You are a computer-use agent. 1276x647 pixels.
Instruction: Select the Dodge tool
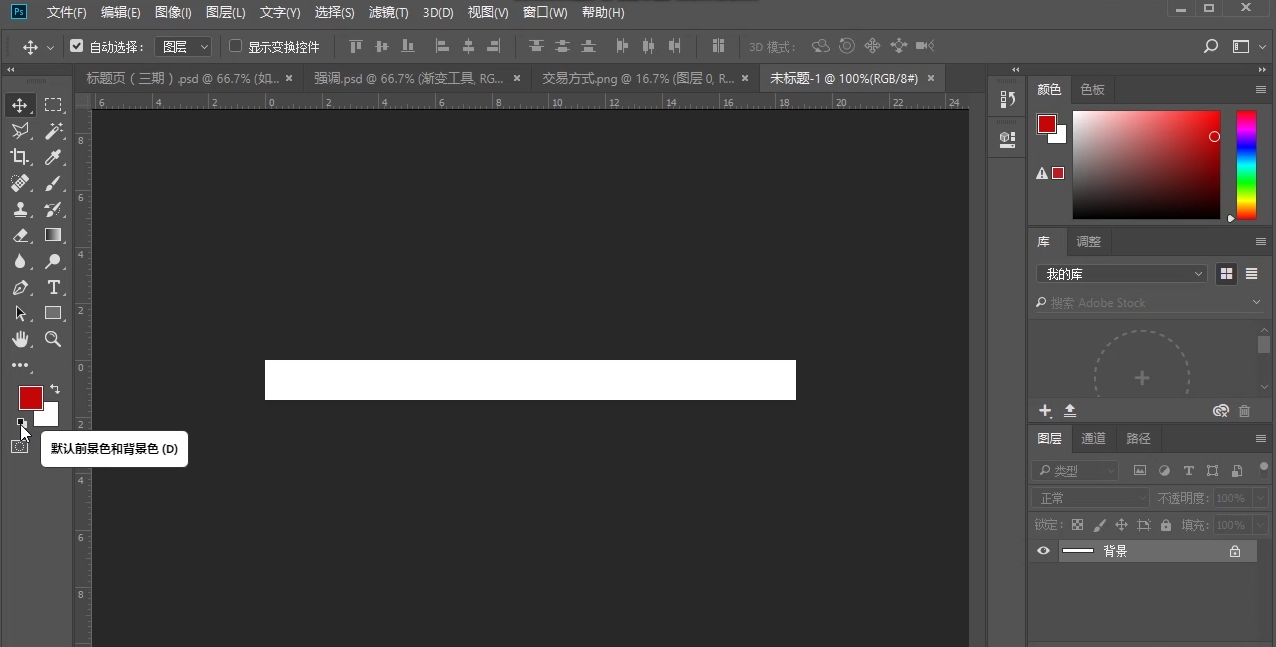click(53, 261)
